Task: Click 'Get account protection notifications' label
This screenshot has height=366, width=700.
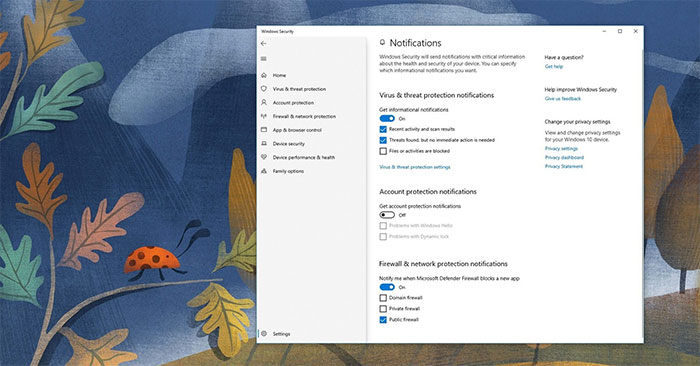Action: click(420, 206)
